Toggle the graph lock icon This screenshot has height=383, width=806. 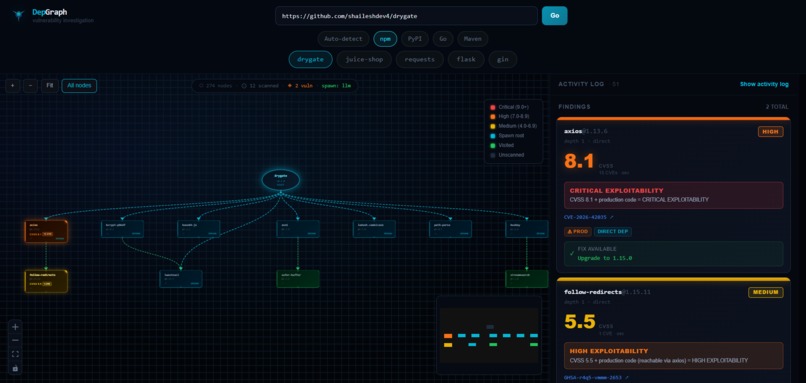(15, 368)
